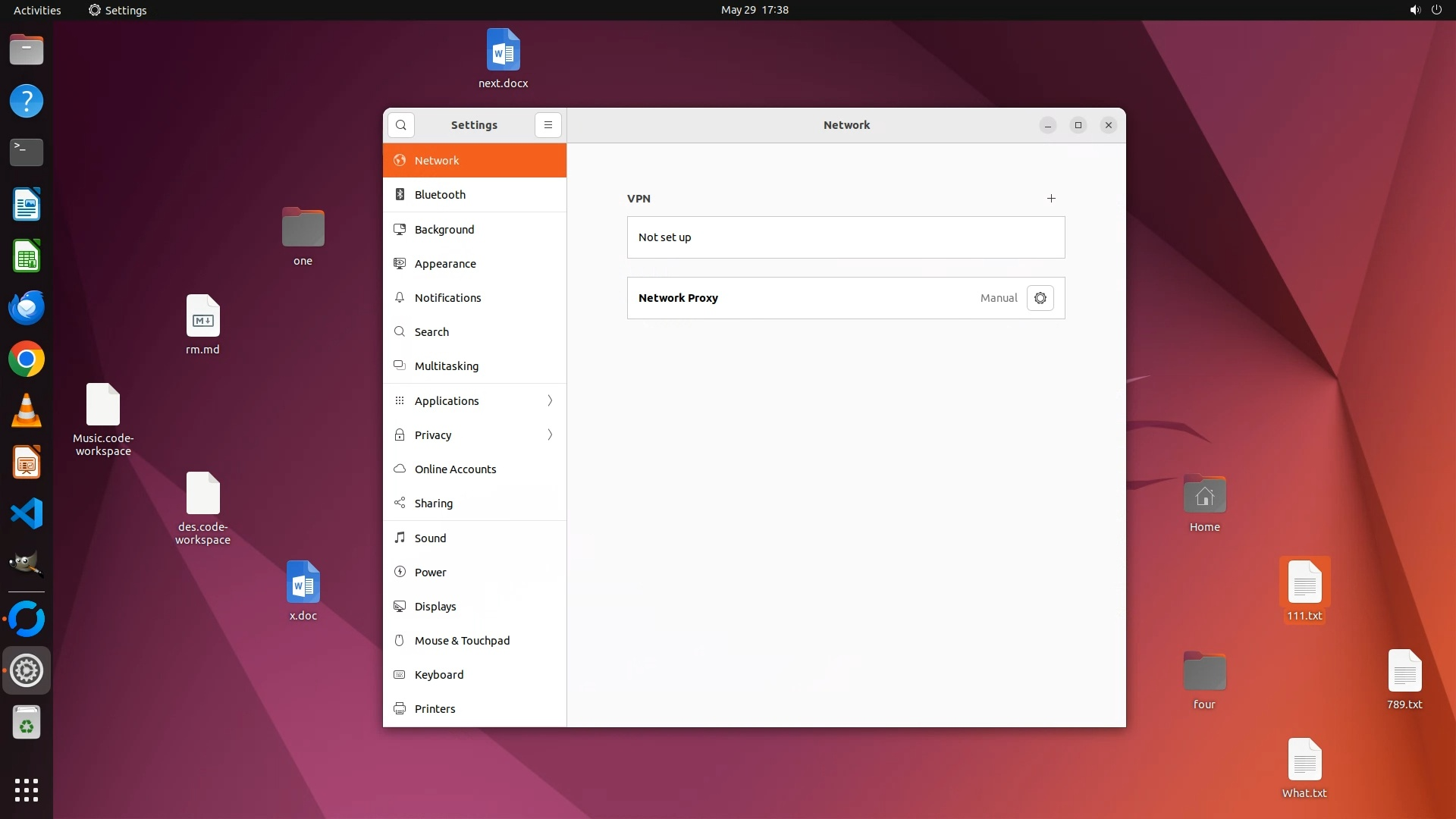This screenshot has height=819, width=1456.
Task: Add a VPN with plus icon
Action: pyautogui.click(x=1051, y=199)
